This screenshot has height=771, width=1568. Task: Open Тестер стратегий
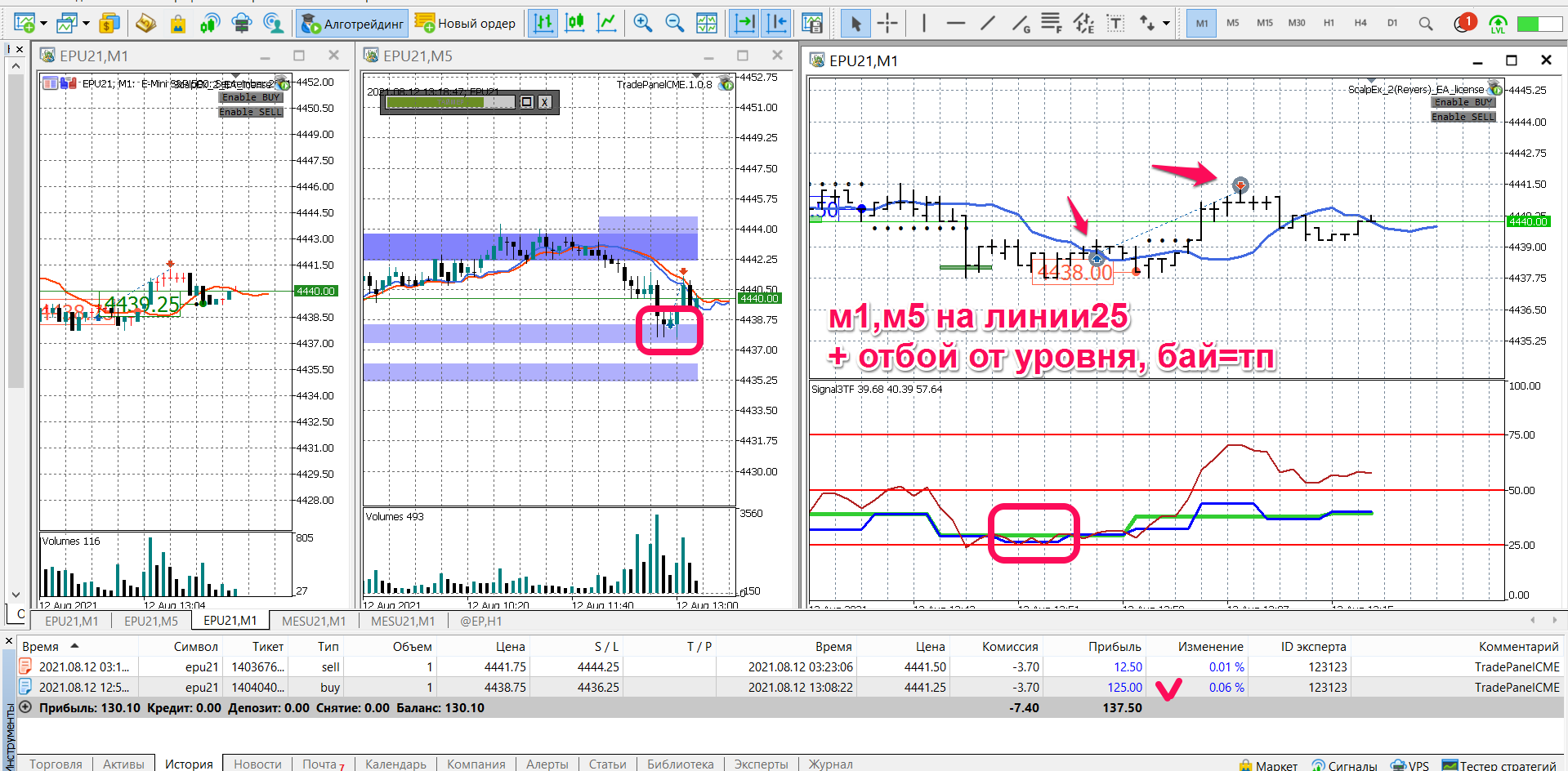pyautogui.click(x=1499, y=765)
